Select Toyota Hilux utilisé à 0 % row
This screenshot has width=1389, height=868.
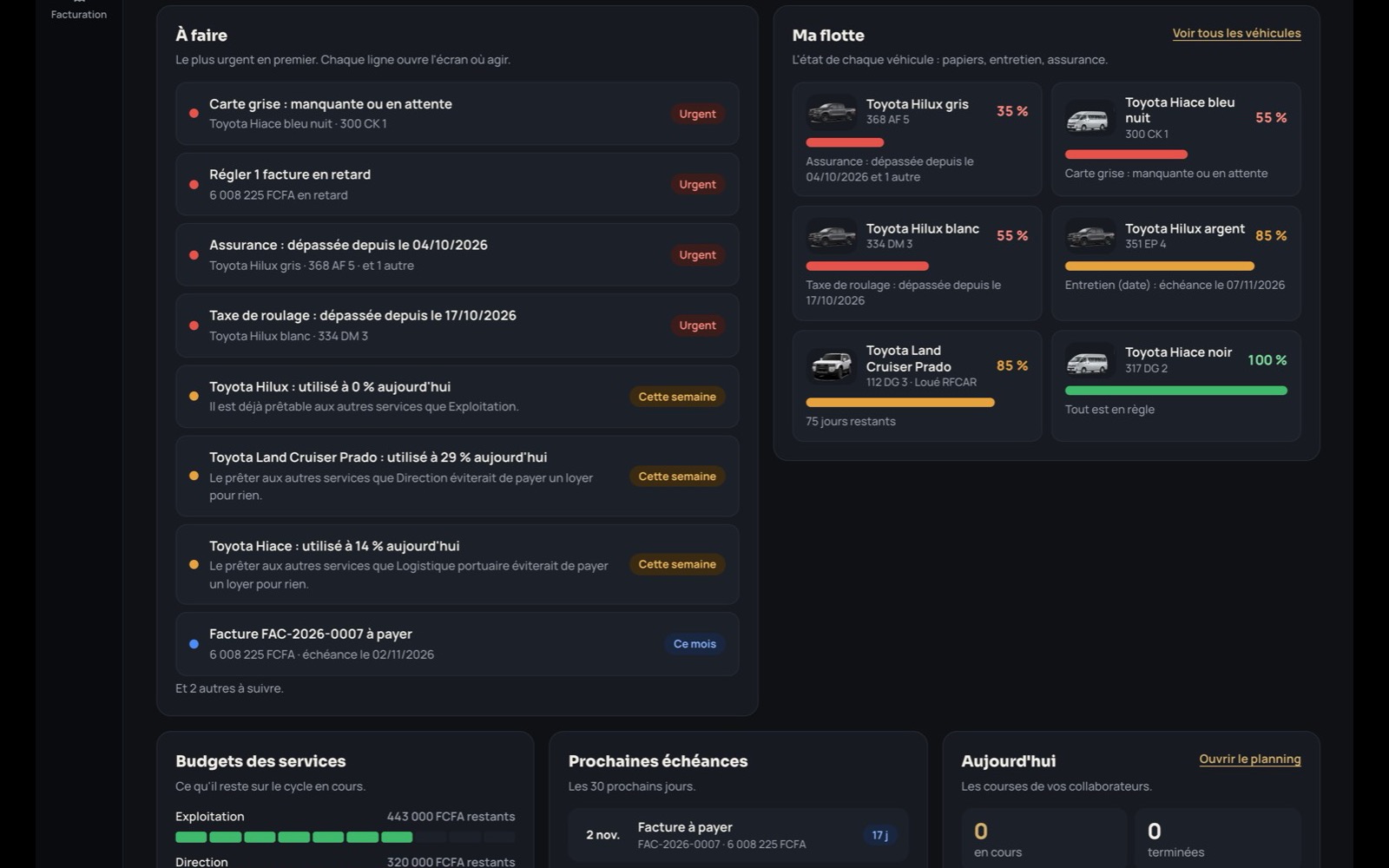point(457,397)
